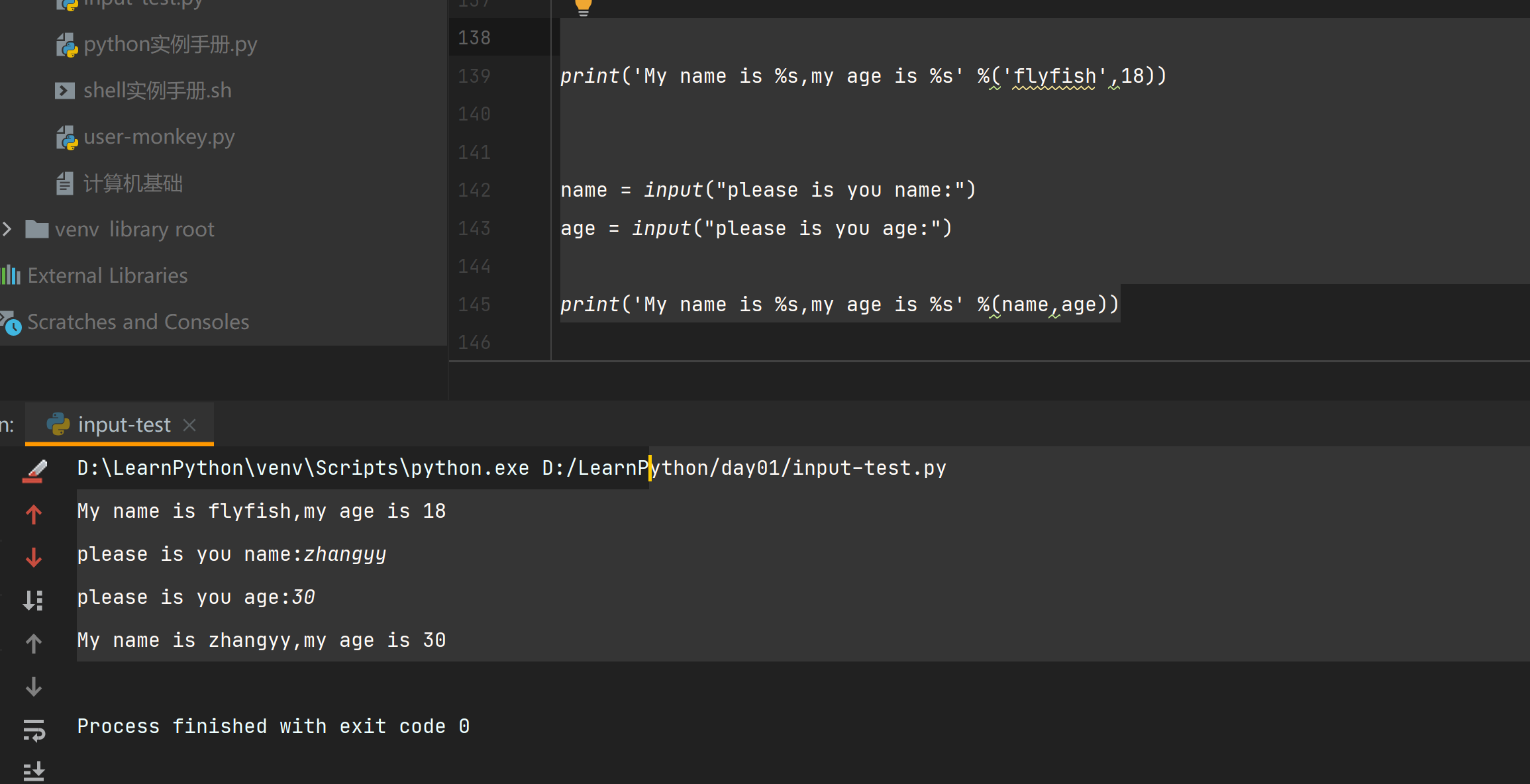Click the gray up arrow in Run toolbar
Viewport: 1530px width, 784px height.
(34, 643)
